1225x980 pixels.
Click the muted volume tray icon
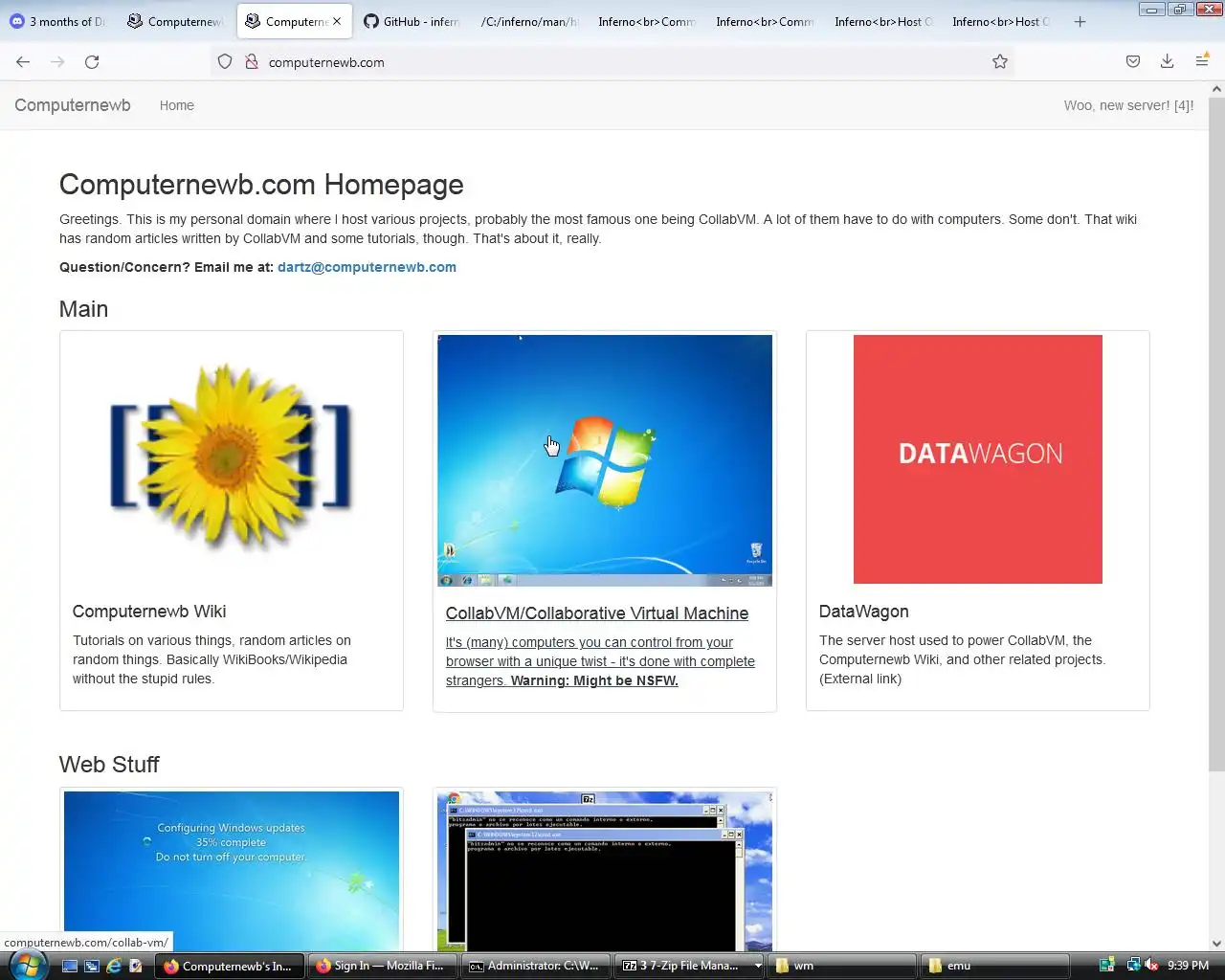1151,966
